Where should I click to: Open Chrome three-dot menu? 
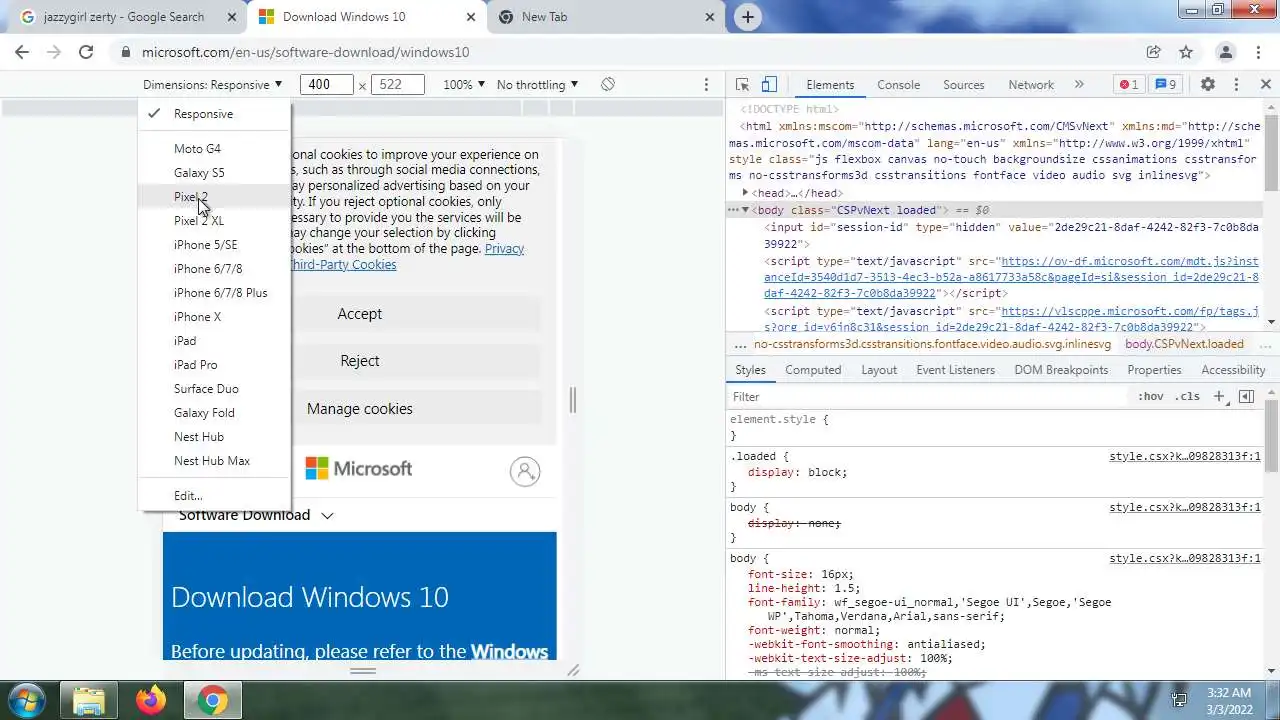click(1259, 52)
